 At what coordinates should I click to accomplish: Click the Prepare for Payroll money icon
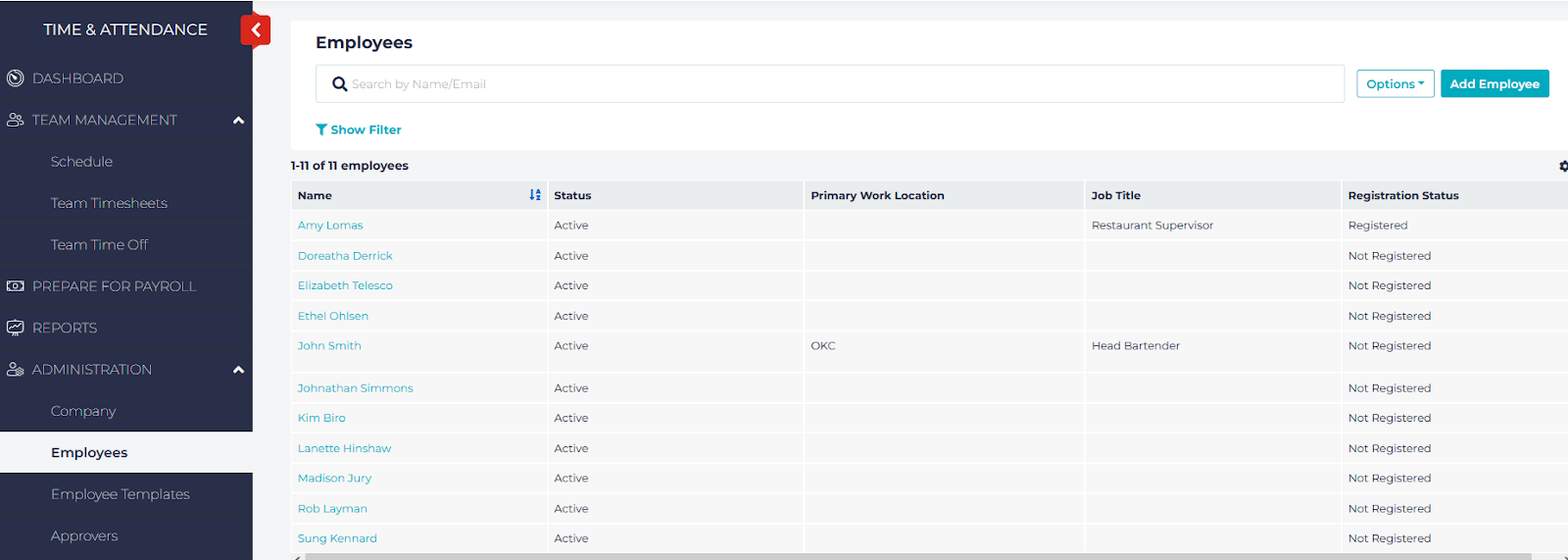click(16, 286)
